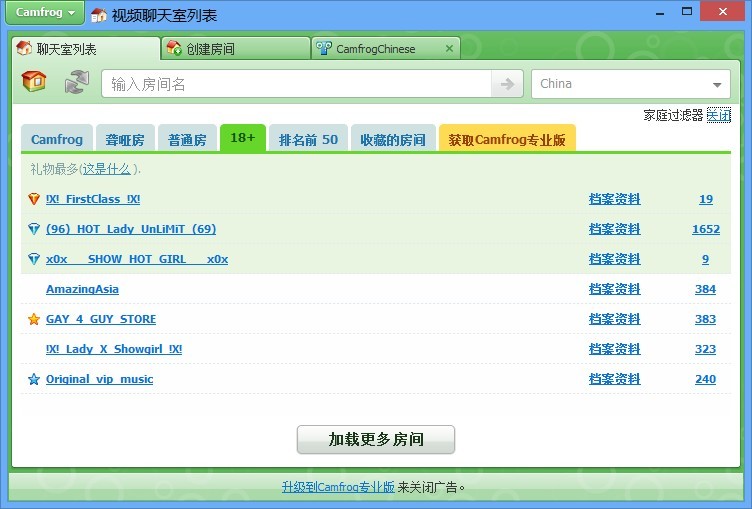This screenshot has height=509, width=752.
Task: Toggle the family filter 关闭 link
Action: pos(718,115)
